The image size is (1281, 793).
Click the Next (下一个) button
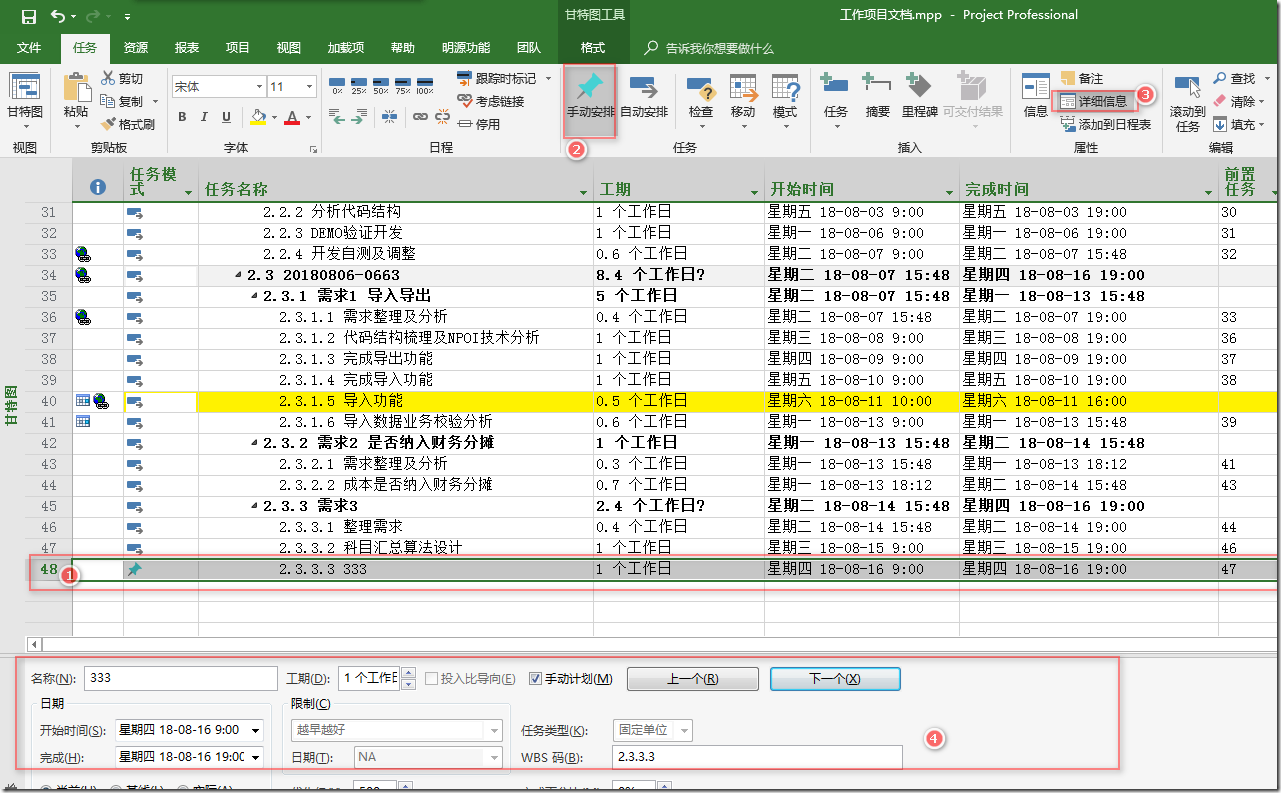coord(835,679)
